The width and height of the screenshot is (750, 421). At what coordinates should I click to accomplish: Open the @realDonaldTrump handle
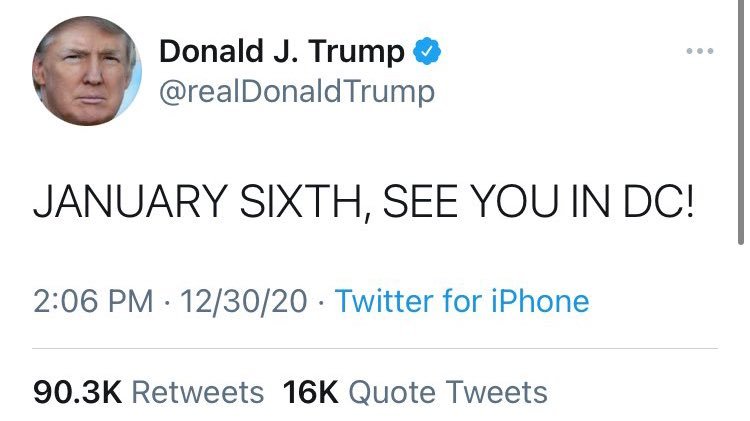pos(297,93)
